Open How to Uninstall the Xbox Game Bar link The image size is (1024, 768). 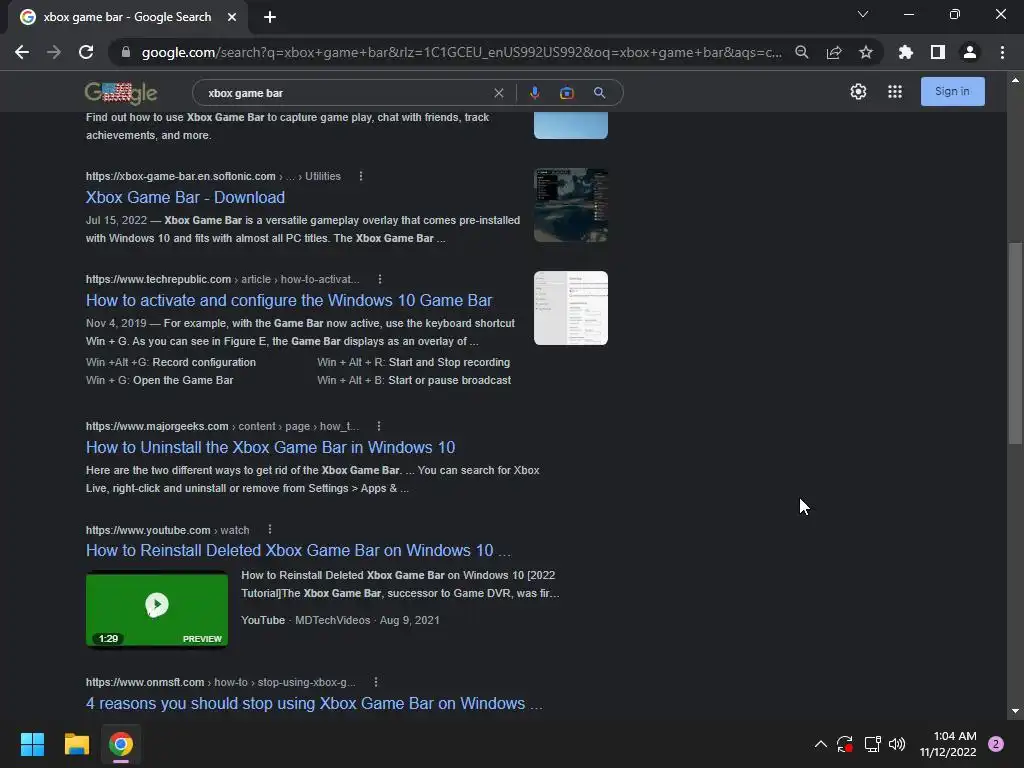tap(270, 447)
